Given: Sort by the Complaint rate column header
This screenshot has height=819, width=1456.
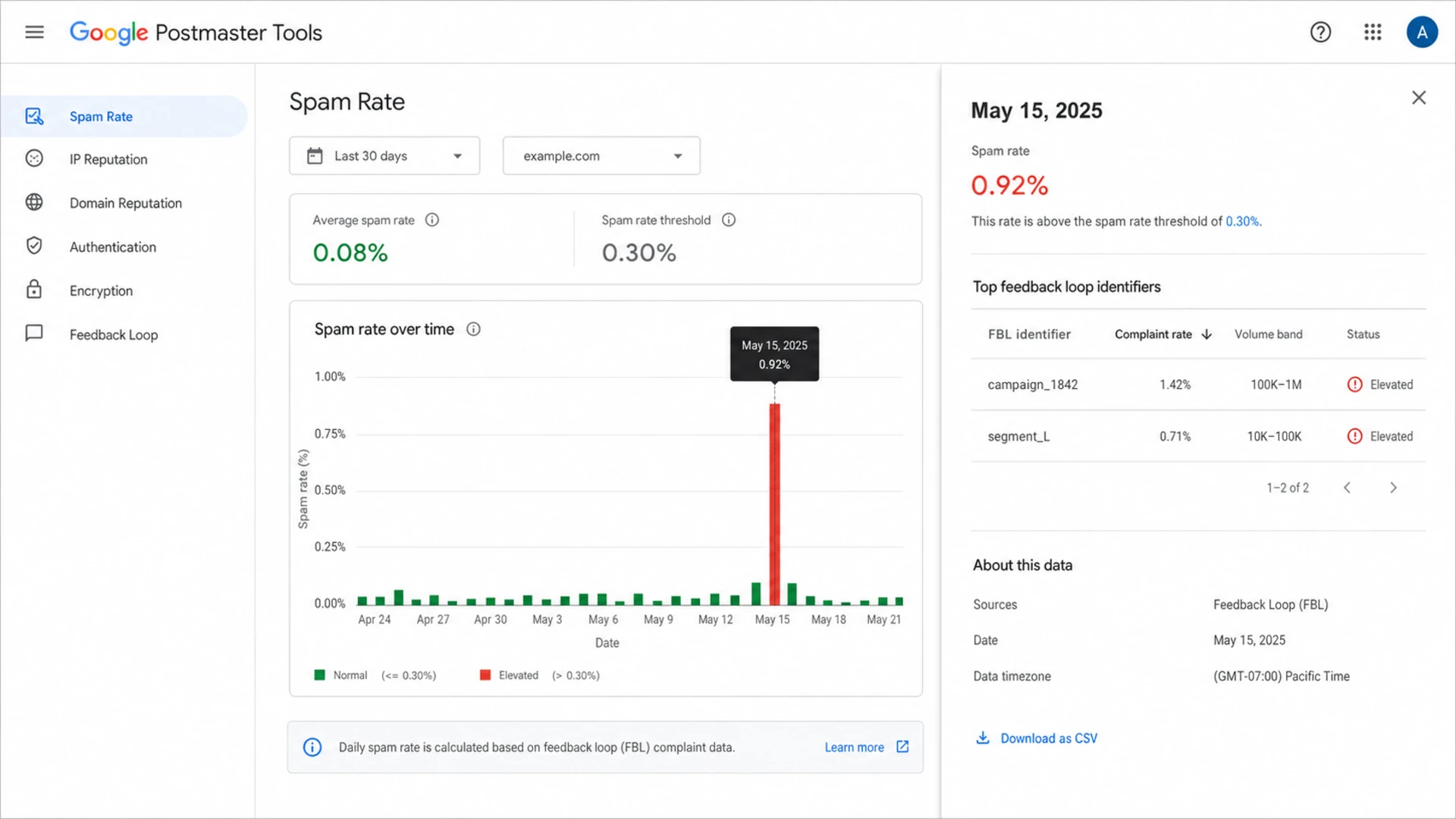Looking at the screenshot, I should 1153,334.
